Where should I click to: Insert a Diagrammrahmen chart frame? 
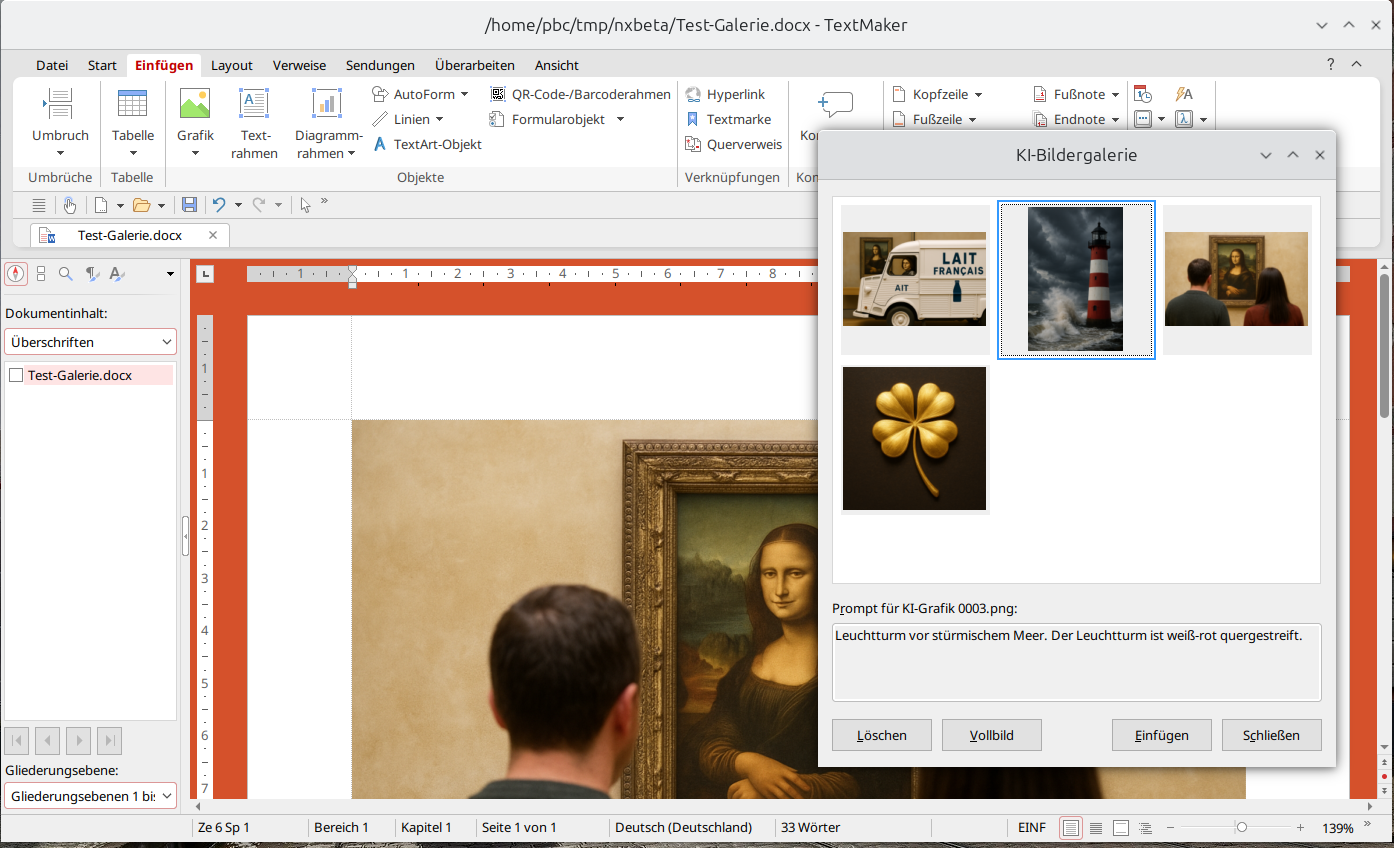tap(328, 122)
